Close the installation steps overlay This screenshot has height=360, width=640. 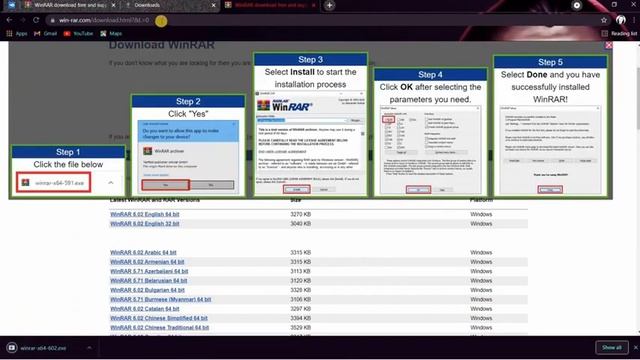[609, 45]
